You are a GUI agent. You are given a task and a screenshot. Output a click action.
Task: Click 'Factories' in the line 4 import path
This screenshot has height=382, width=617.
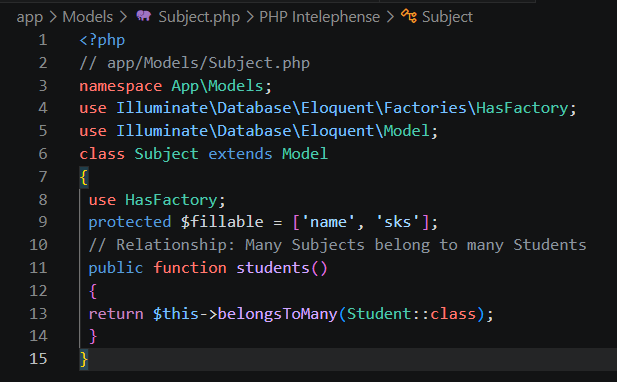(x=425, y=108)
